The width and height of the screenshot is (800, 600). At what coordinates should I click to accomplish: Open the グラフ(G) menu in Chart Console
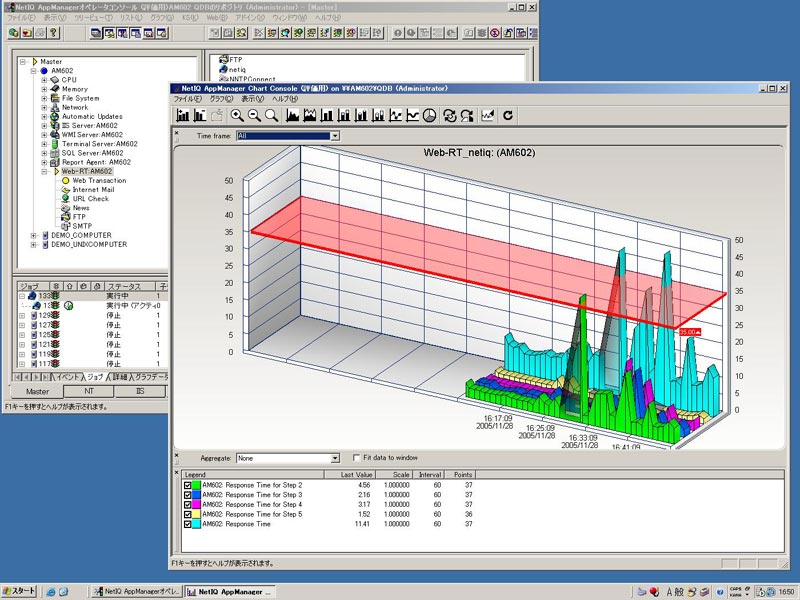pyautogui.click(x=221, y=99)
